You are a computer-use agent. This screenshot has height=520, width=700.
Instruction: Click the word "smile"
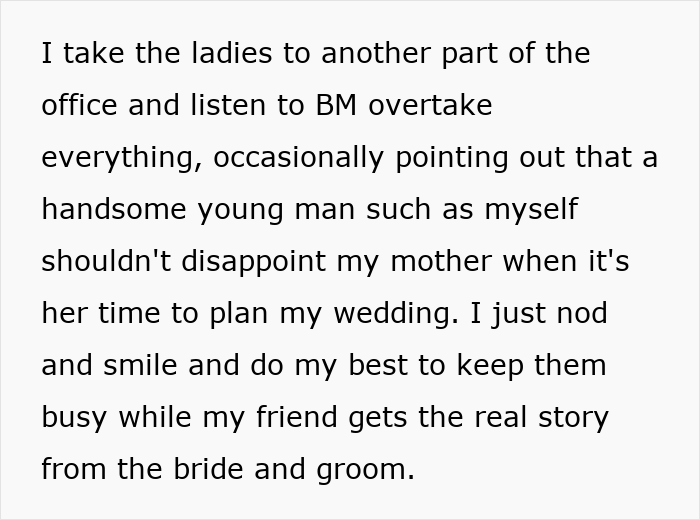150,366
